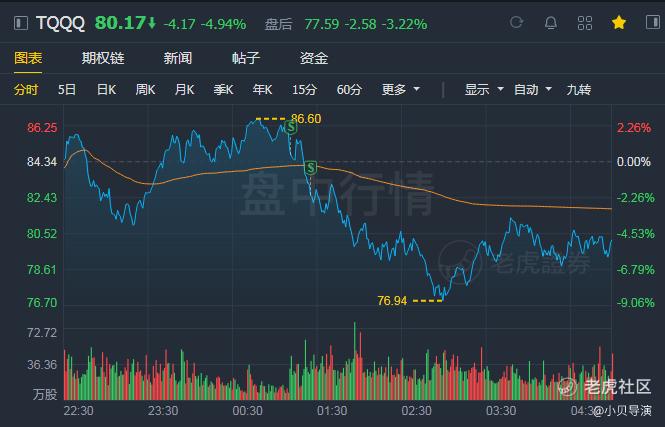665x427 pixels.
Task: Click the -4.94% change percentage
Action: pos(223,24)
